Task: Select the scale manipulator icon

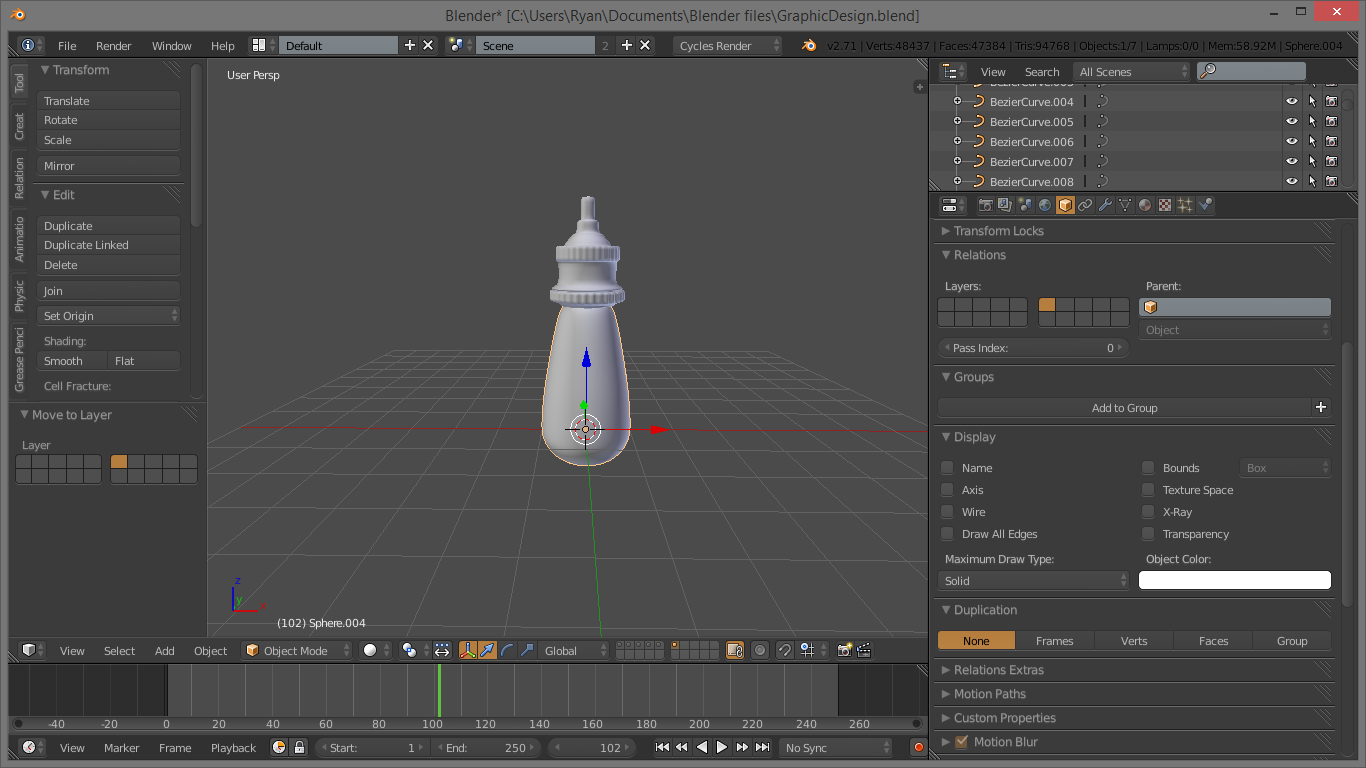Action: point(527,650)
